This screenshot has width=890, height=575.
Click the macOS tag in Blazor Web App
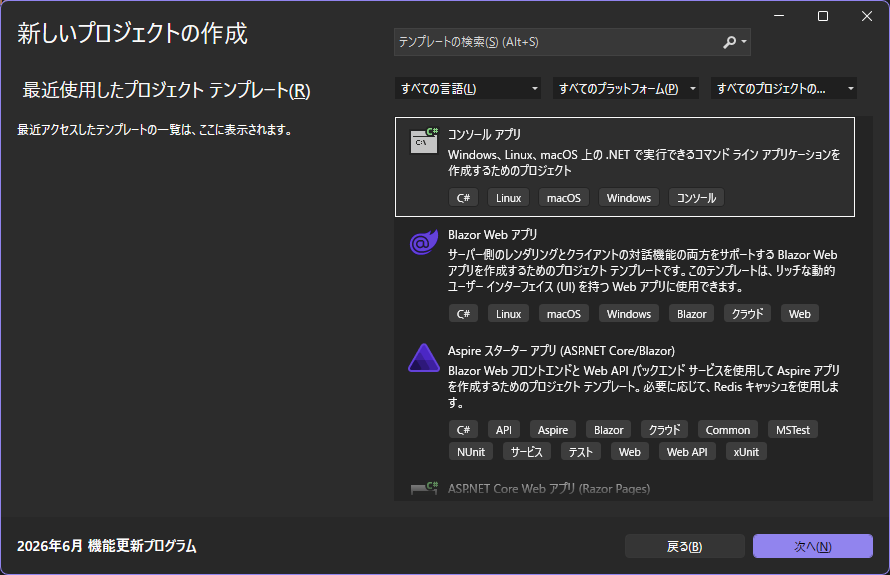coord(564,313)
